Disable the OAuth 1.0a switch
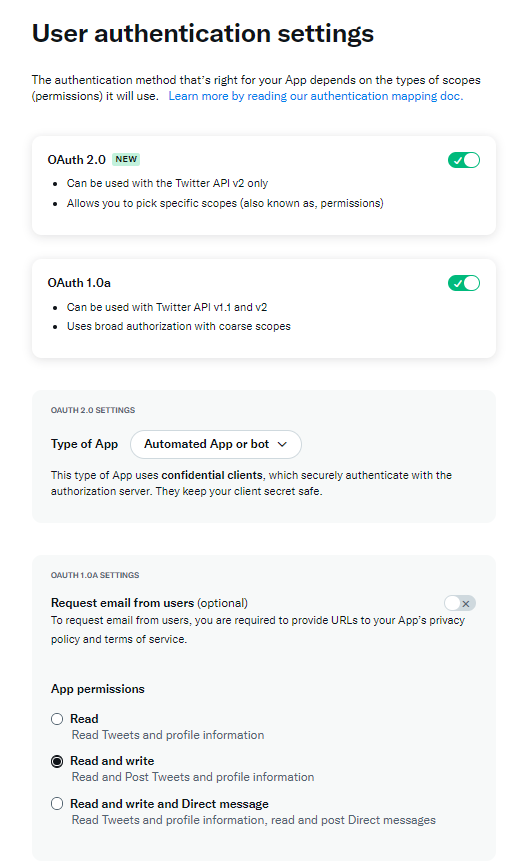Screen dimensions: 529x867 pos(464,284)
